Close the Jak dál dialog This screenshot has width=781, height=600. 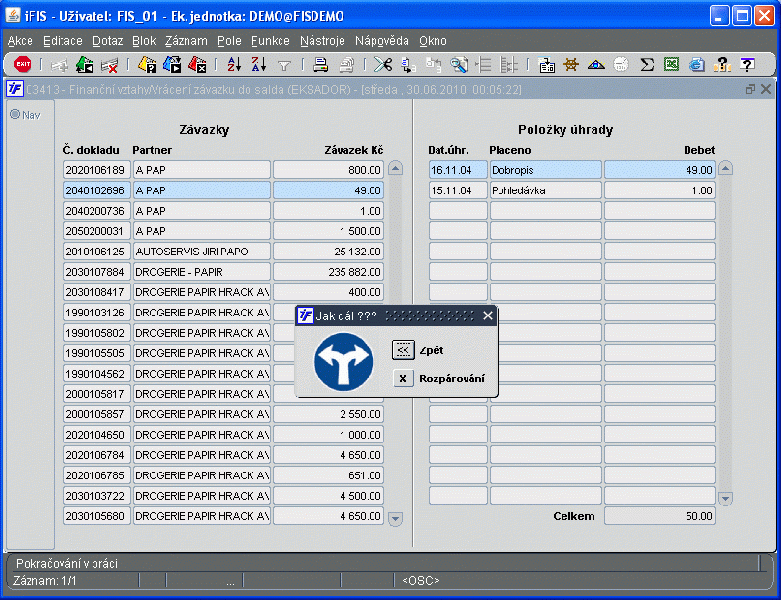(488, 315)
